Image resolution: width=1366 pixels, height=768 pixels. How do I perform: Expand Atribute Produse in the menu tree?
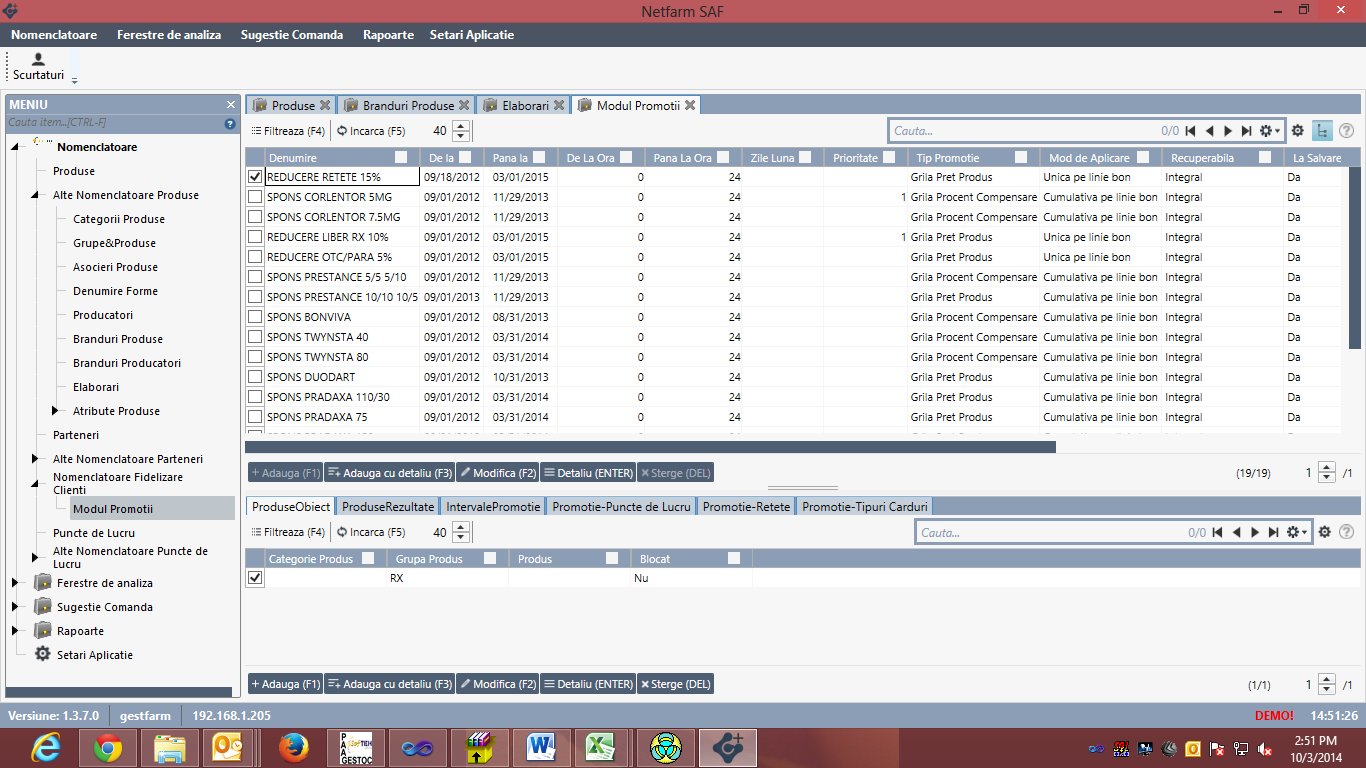pos(55,411)
